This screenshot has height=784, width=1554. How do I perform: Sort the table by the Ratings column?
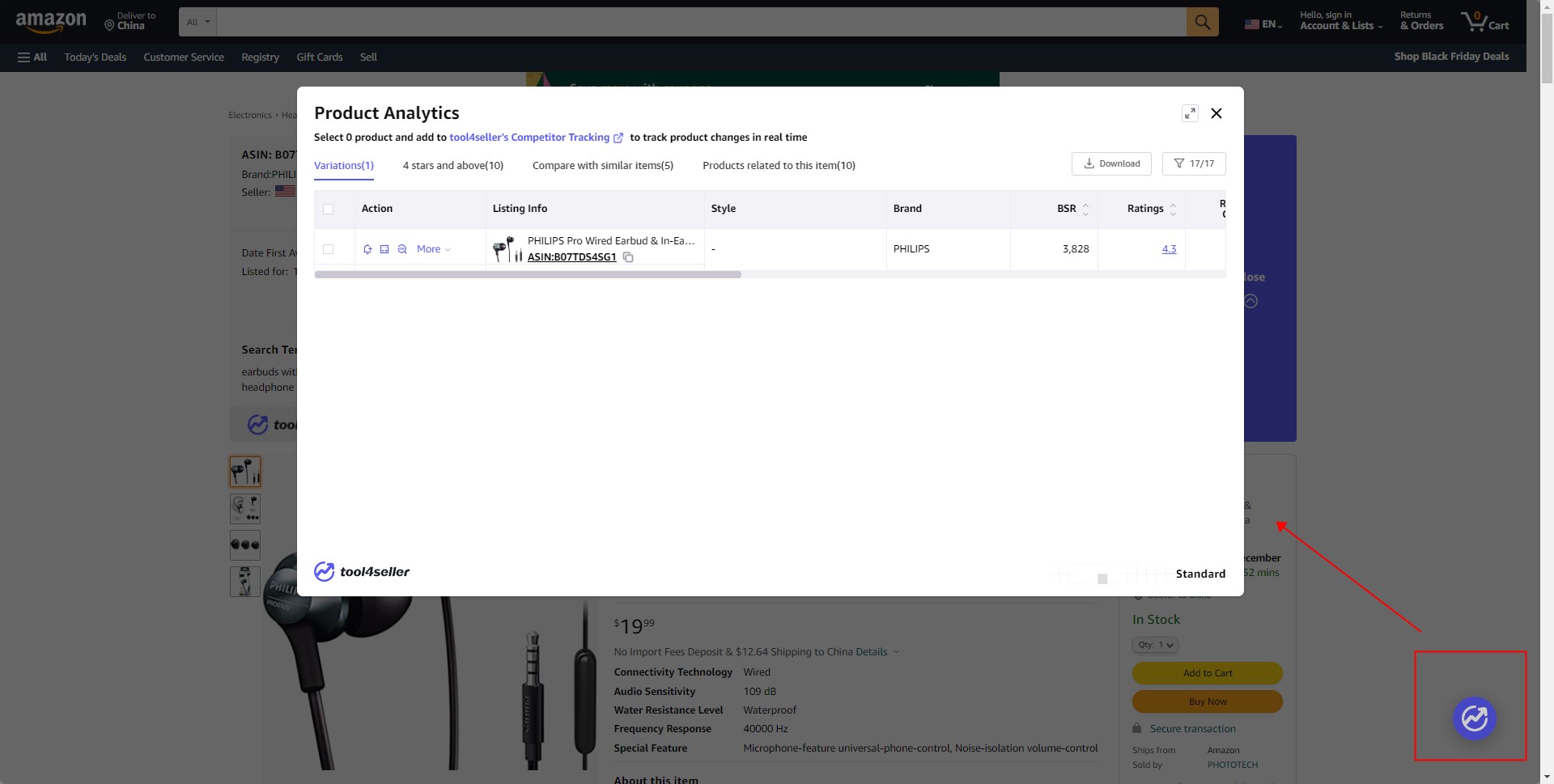pos(1173,209)
